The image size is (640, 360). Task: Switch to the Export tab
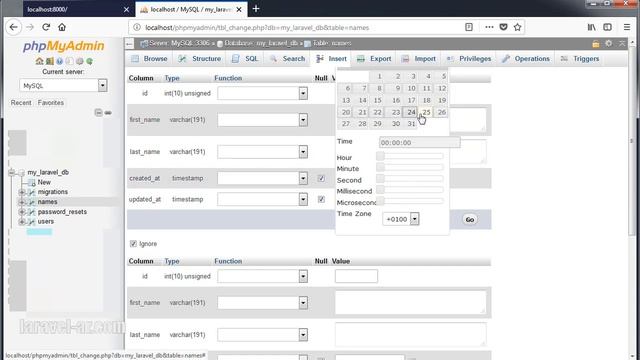pyautogui.click(x=374, y=59)
